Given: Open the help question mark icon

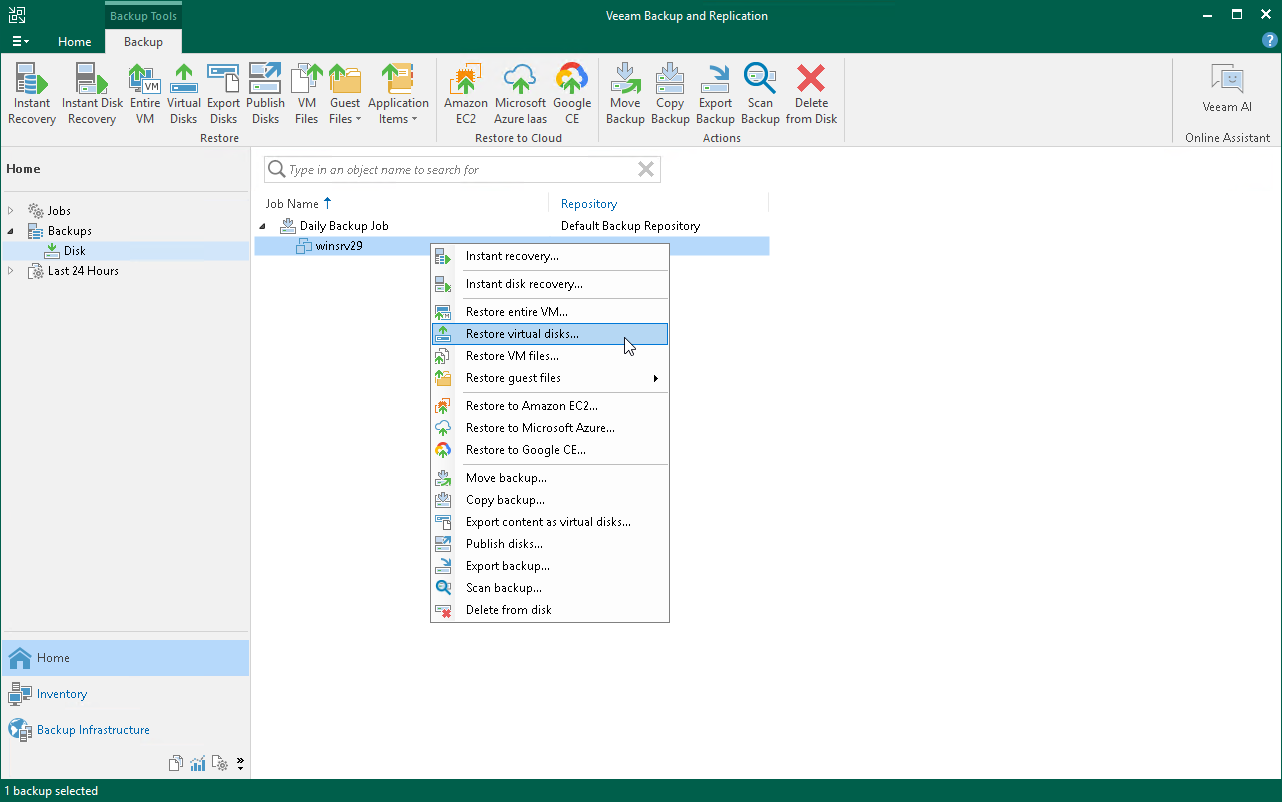Looking at the screenshot, I should (x=1270, y=41).
